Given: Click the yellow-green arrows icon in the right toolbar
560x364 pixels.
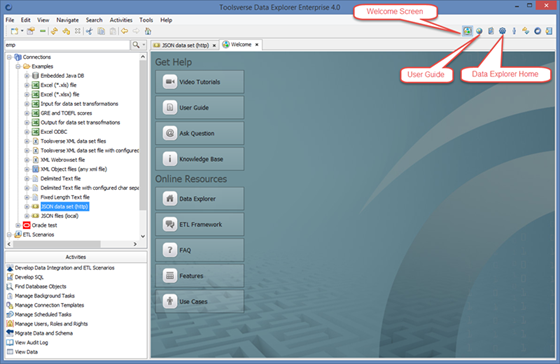Looking at the screenshot, I should (526, 31).
